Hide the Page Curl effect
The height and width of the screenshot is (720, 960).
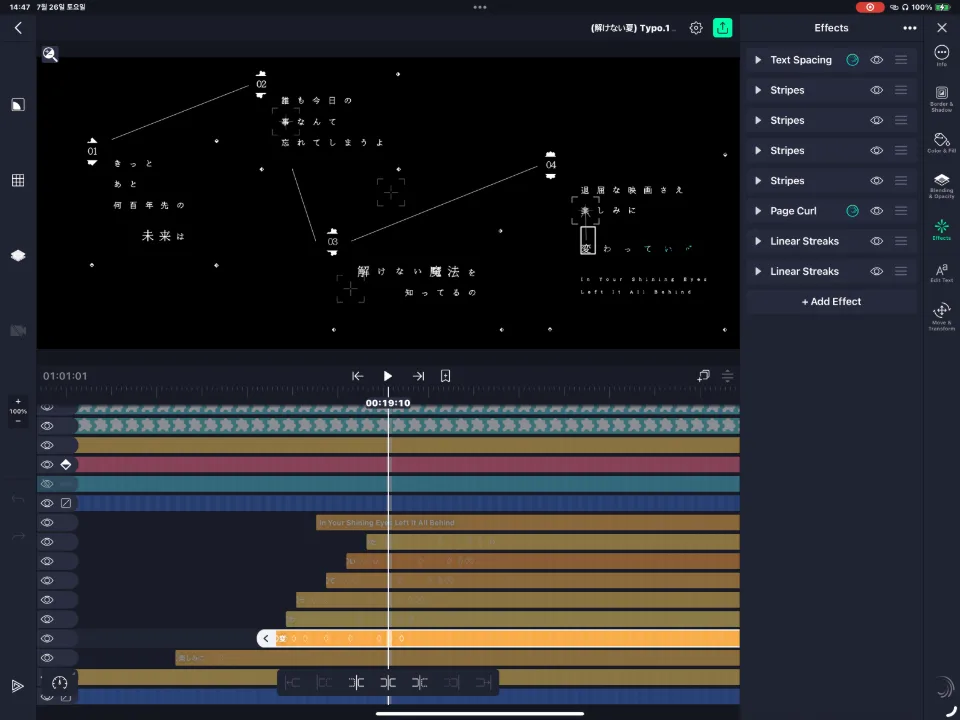[877, 211]
